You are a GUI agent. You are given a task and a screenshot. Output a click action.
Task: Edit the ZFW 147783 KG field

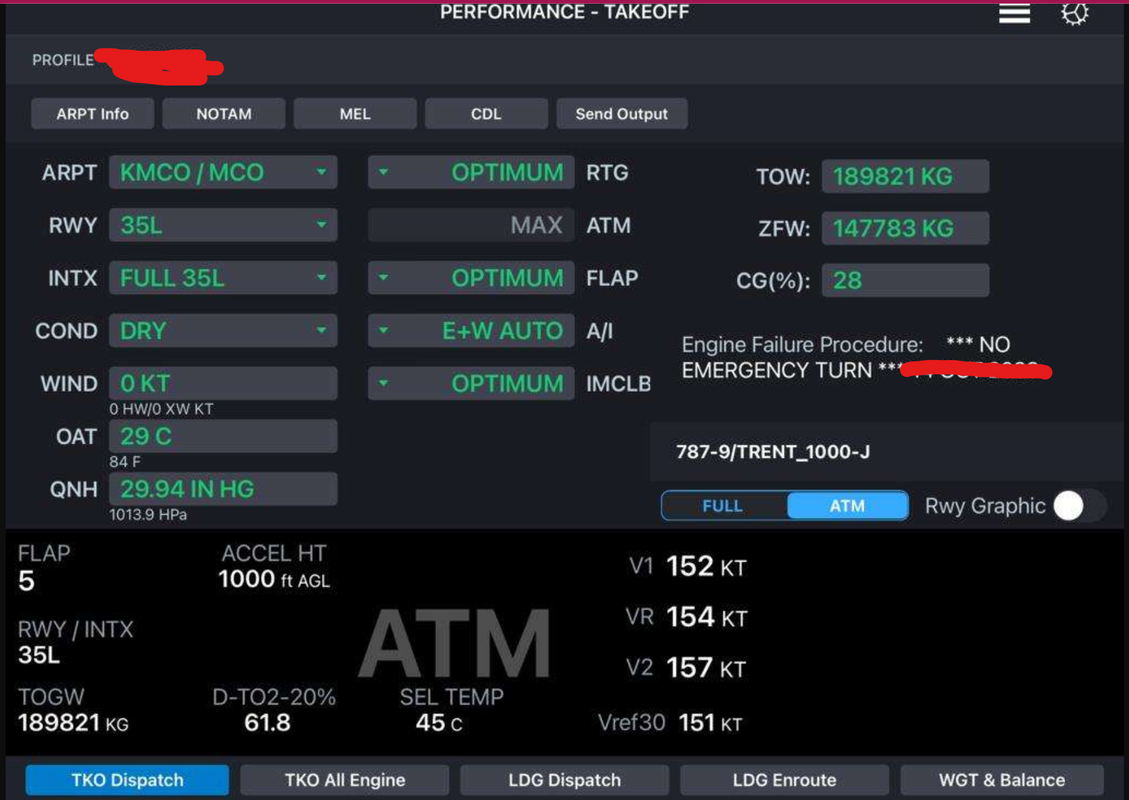click(905, 228)
